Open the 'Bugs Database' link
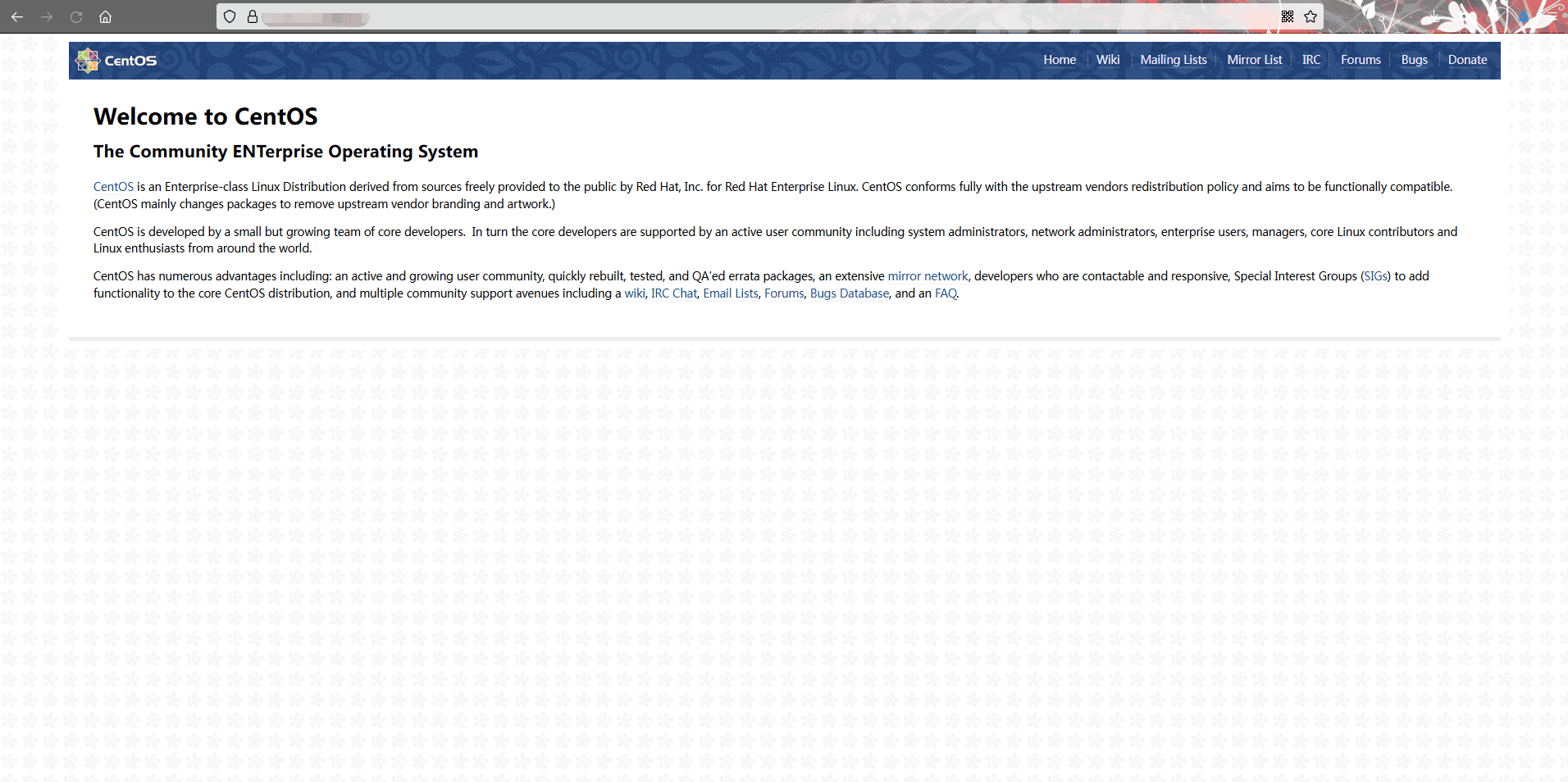1568x782 pixels. tap(850, 293)
